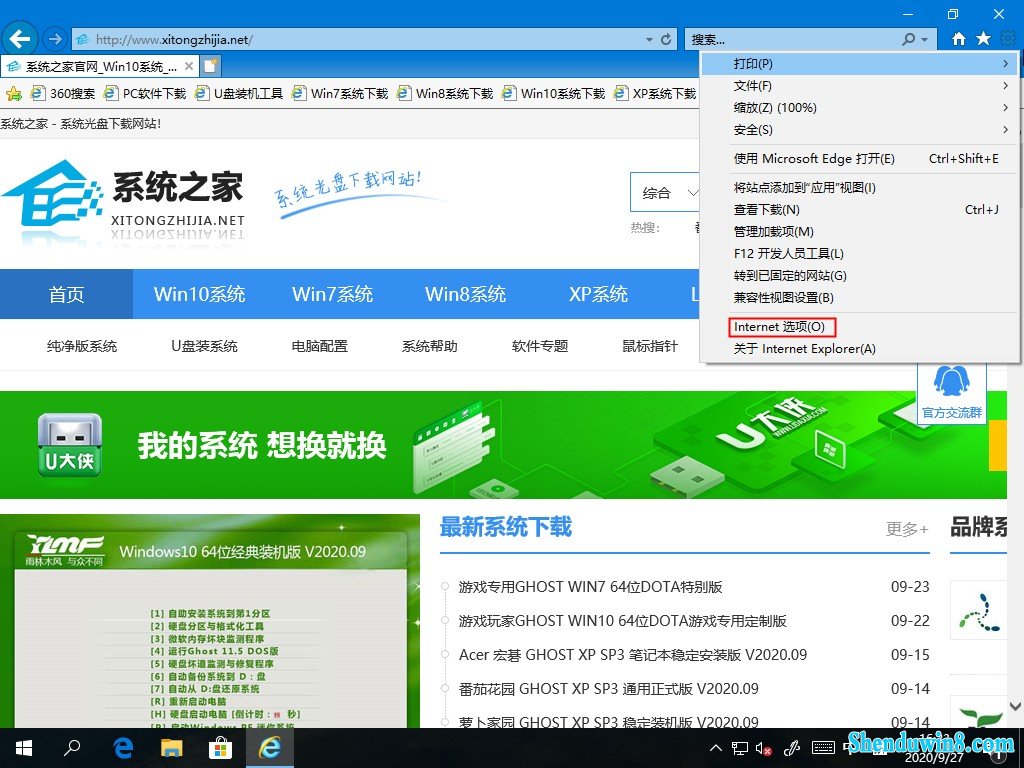Open the 系统帮助 link
Viewport: 1024px width, 768px height.
pos(429,346)
